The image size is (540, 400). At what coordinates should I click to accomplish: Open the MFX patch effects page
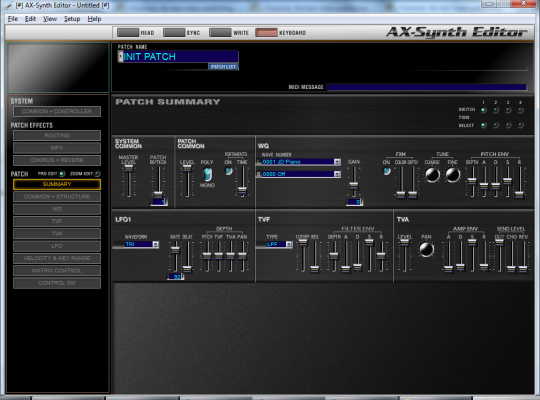pos(57,148)
